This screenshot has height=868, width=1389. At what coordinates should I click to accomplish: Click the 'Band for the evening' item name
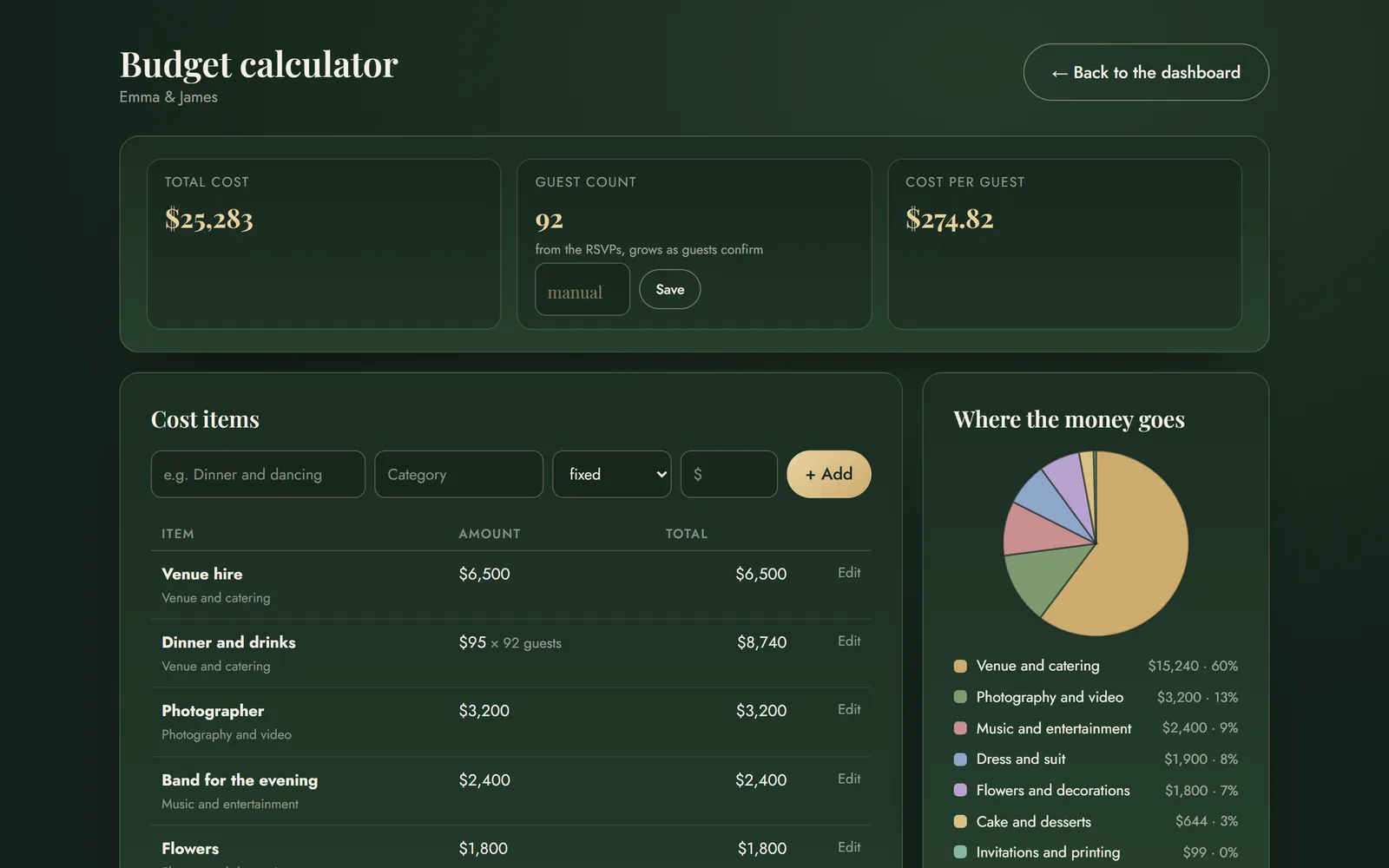[x=240, y=780]
